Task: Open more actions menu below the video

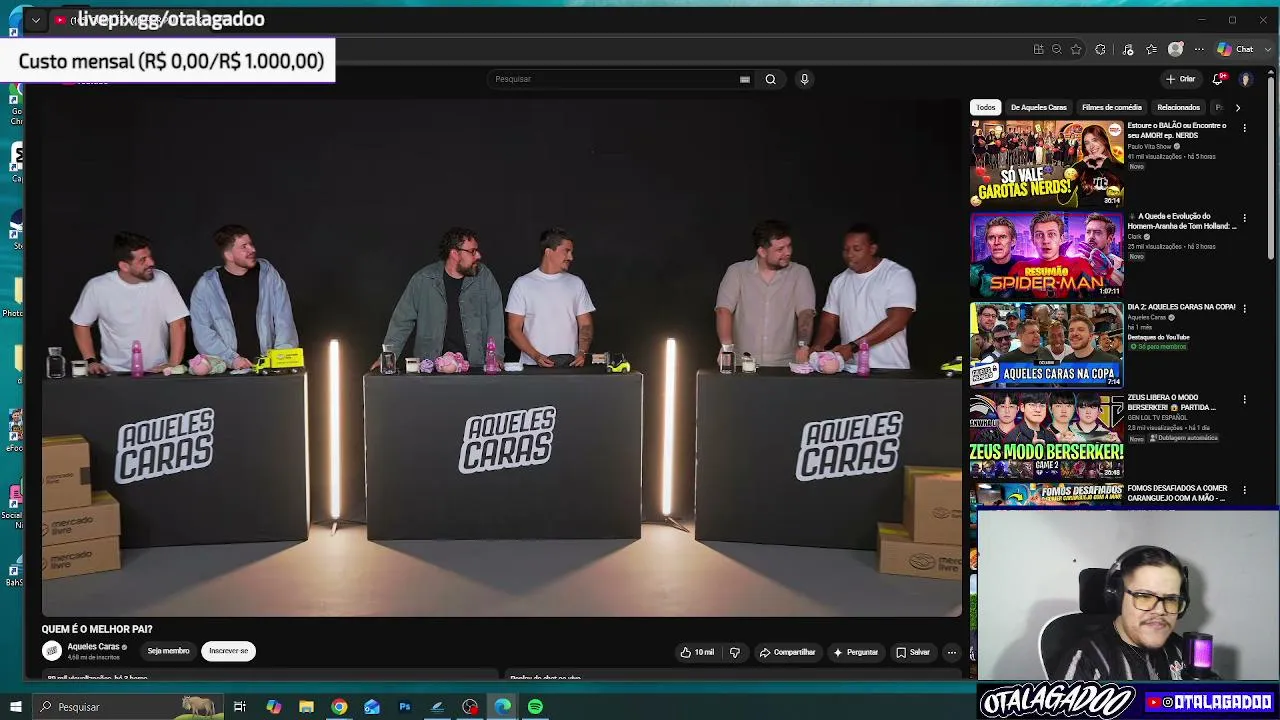Action: (x=952, y=652)
